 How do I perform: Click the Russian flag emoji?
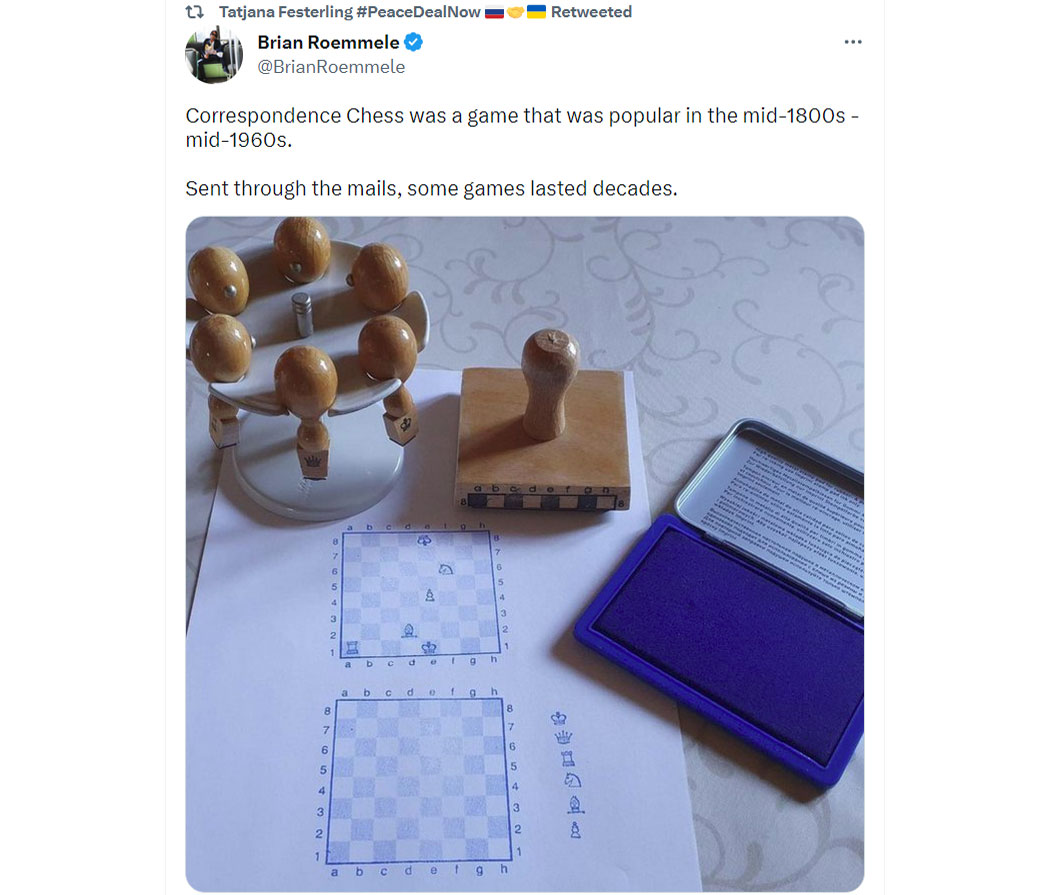tap(494, 12)
